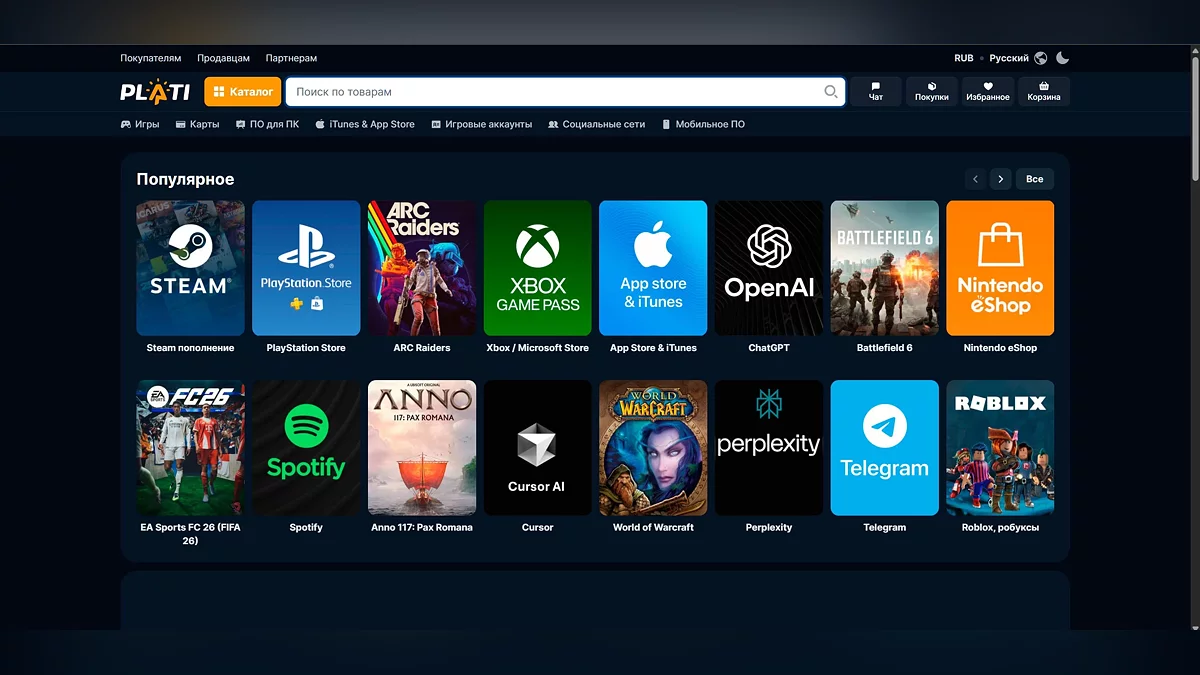Open the RUB currency selector
The height and width of the screenshot is (675, 1200).
click(964, 58)
